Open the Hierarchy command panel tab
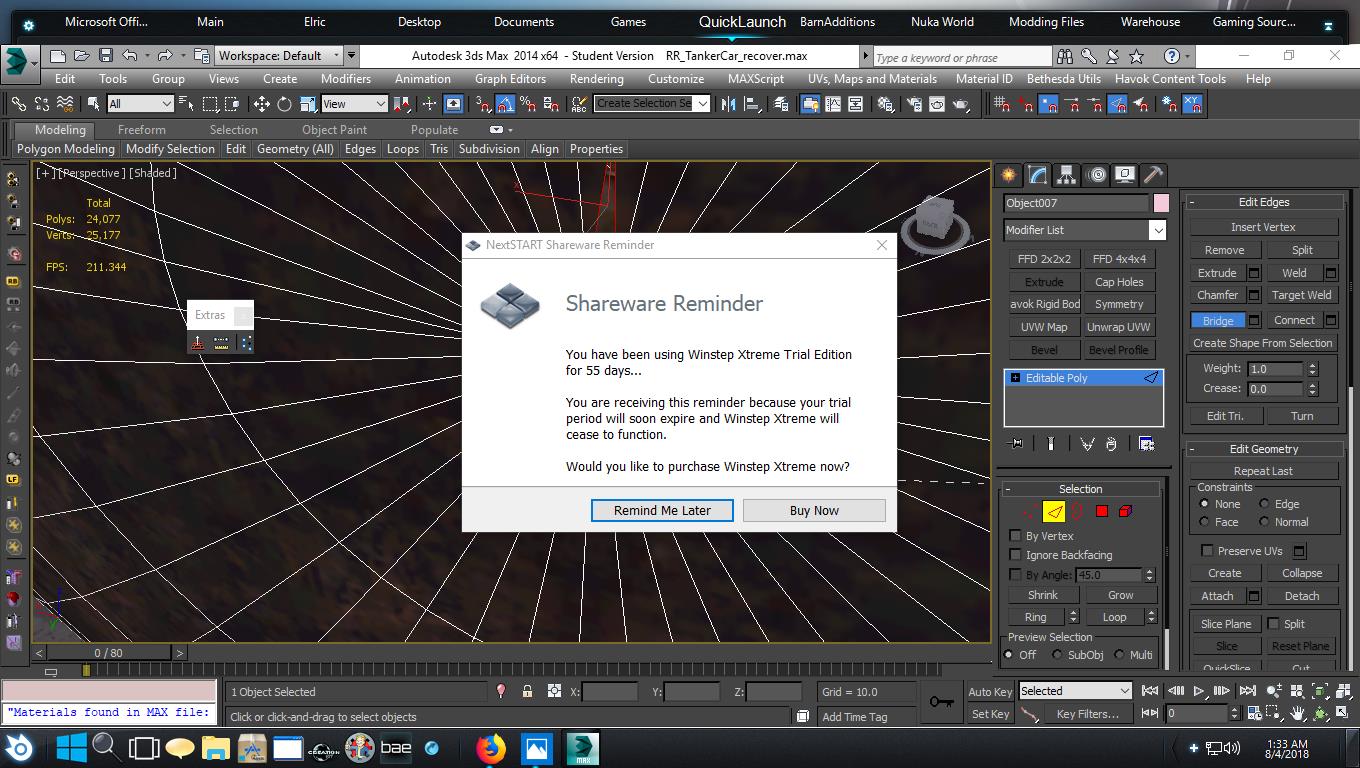Image resolution: width=1360 pixels, height=768 pixels. click(1067, 175)
